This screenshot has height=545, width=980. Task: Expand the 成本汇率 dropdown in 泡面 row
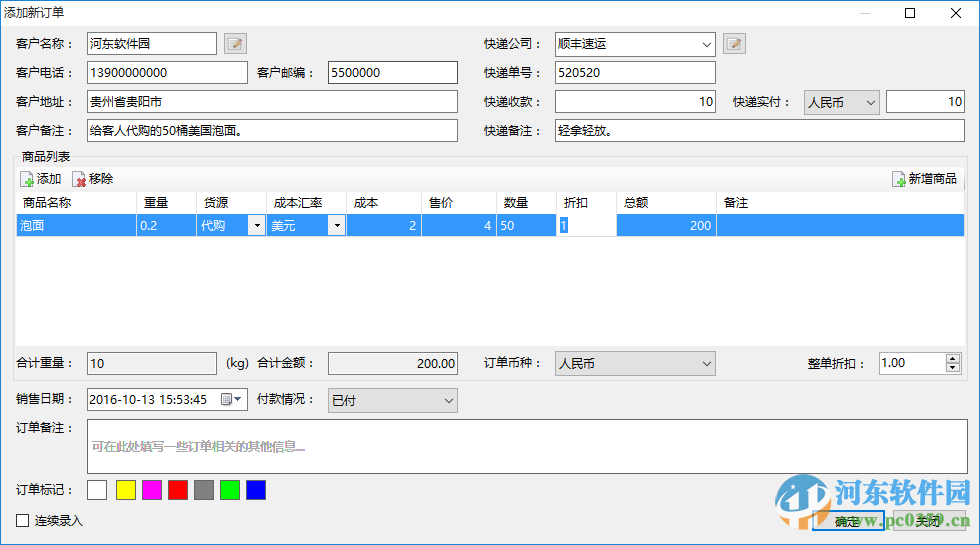click(x=337, y=226)
